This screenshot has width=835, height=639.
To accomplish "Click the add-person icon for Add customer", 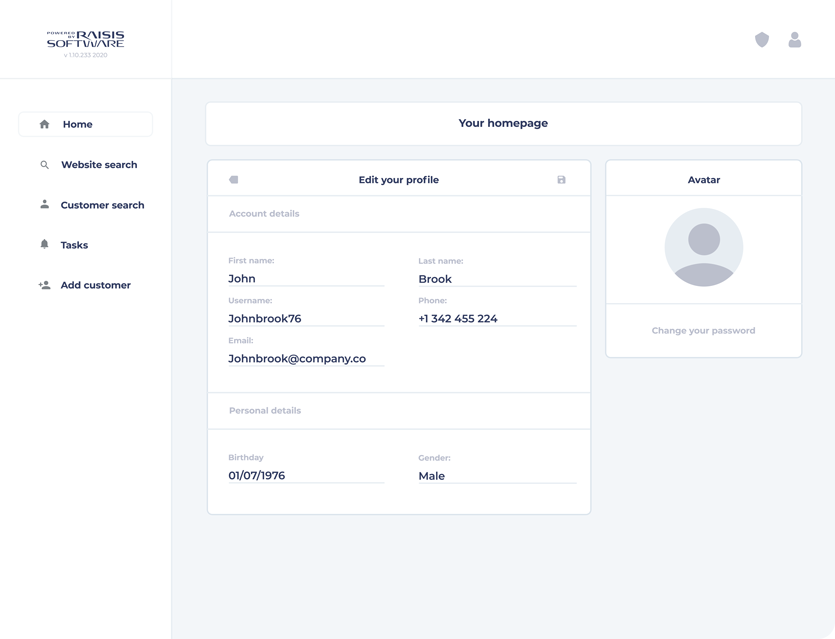I will tap(44, 285).
